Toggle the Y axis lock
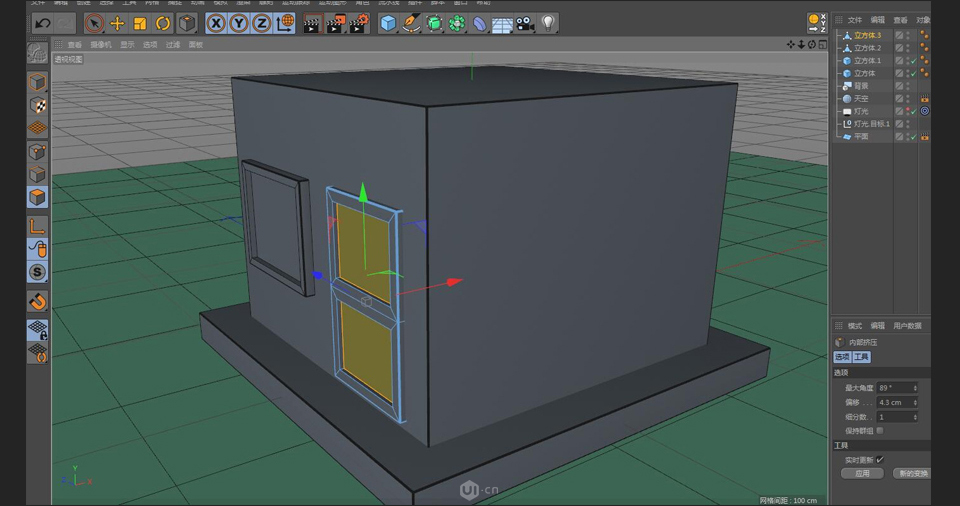Image resolution: width=960 pixels, height=506 pixels. (239, 24)
